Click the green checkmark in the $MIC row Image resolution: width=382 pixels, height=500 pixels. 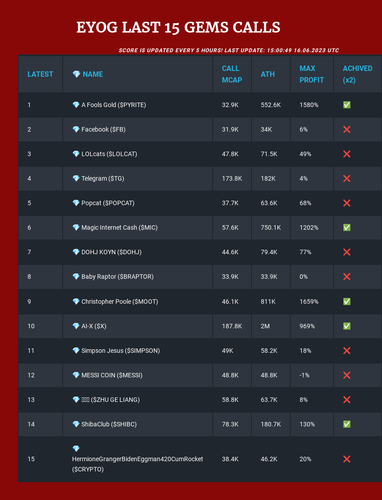click(347, 228)
